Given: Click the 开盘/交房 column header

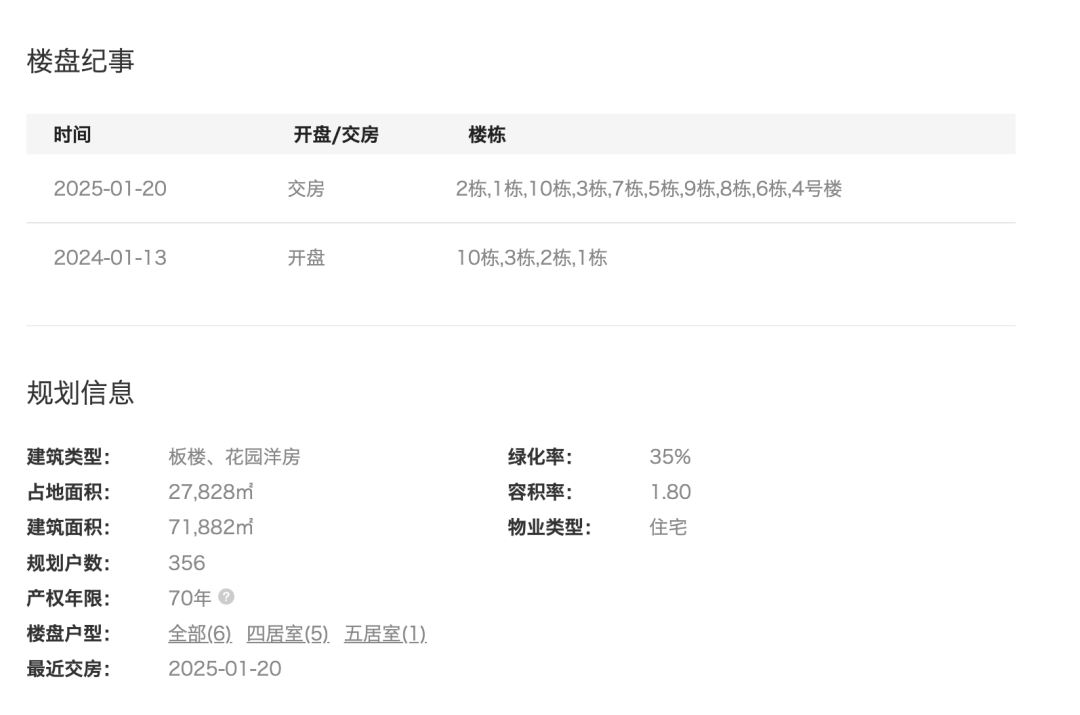Looking at the screenshot, I should pyautogui.click(x=336, y=135).
